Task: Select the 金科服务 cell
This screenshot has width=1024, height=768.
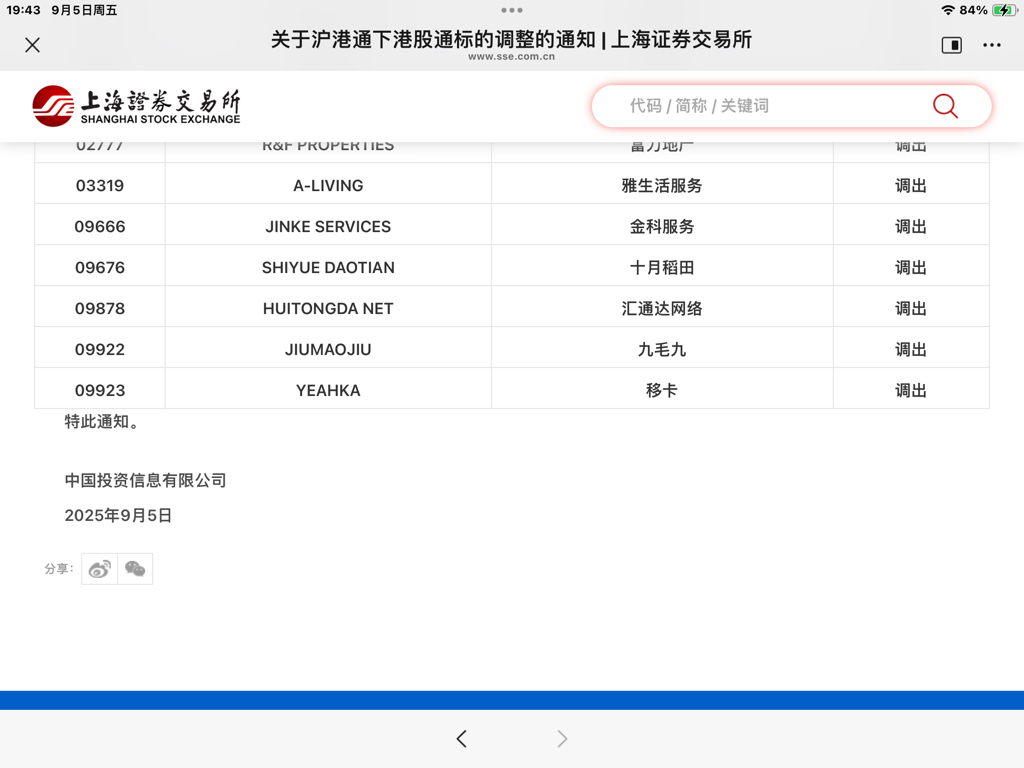Action: point(662,227)
